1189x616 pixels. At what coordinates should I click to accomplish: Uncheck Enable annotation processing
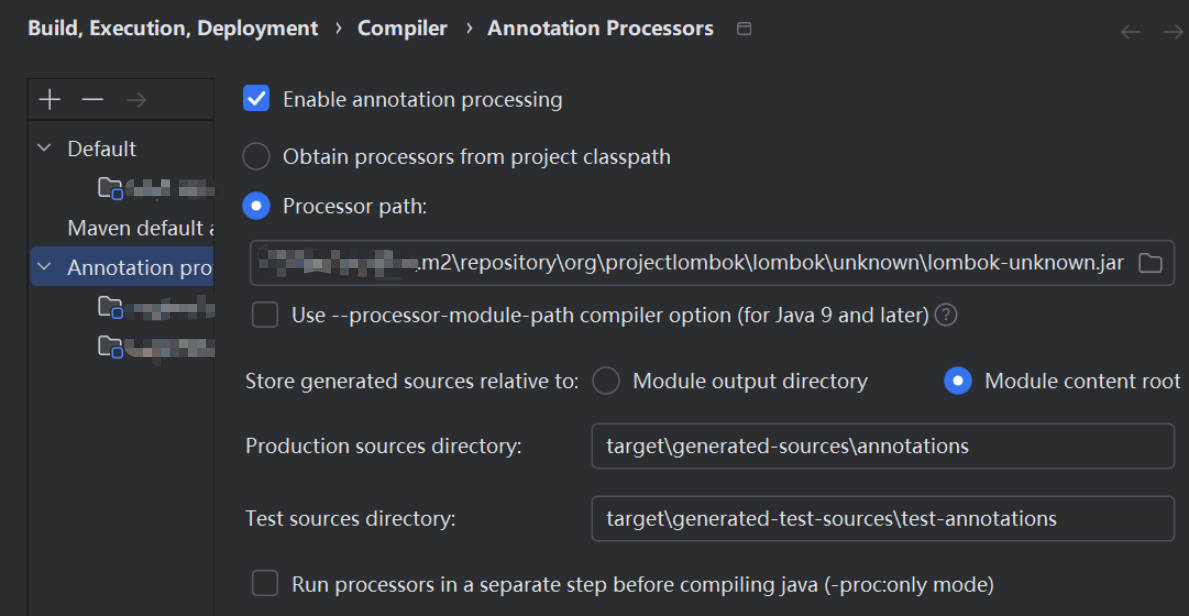(257, 99)
